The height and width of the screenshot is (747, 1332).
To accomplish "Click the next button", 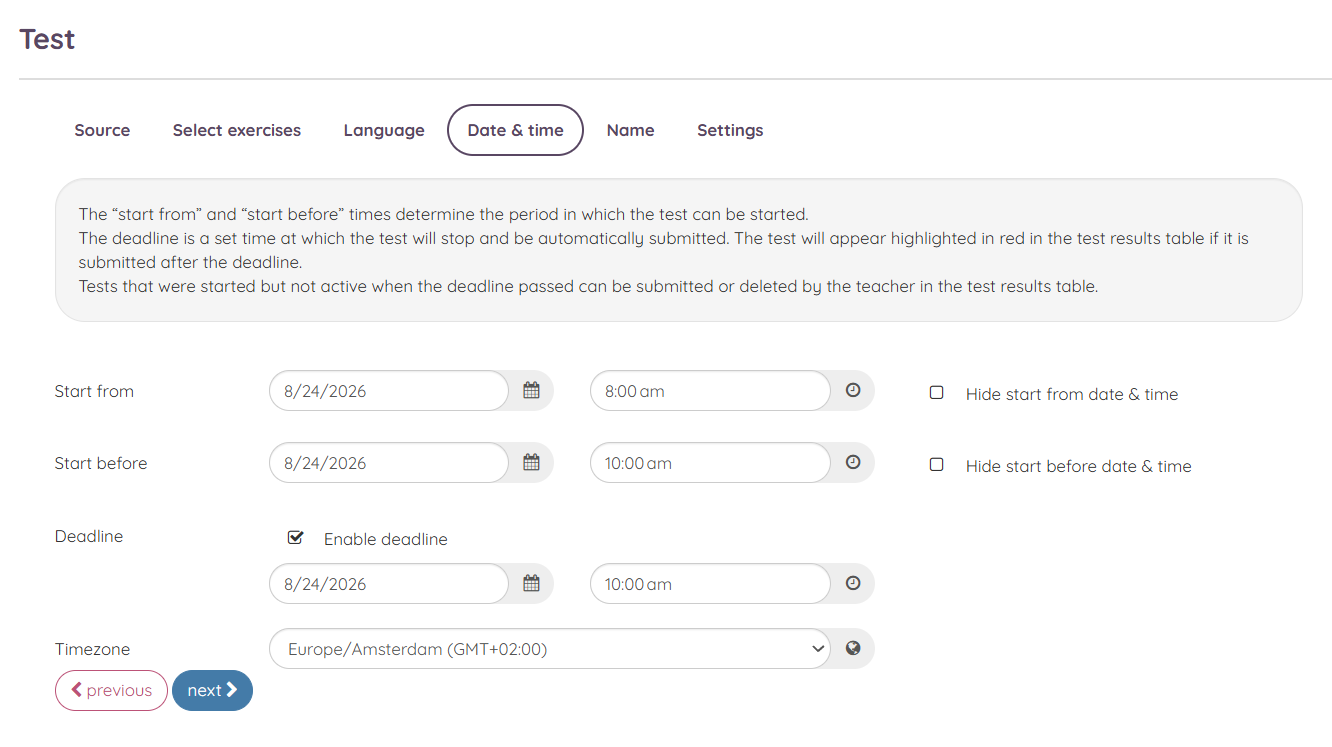I will pos(212,690).
